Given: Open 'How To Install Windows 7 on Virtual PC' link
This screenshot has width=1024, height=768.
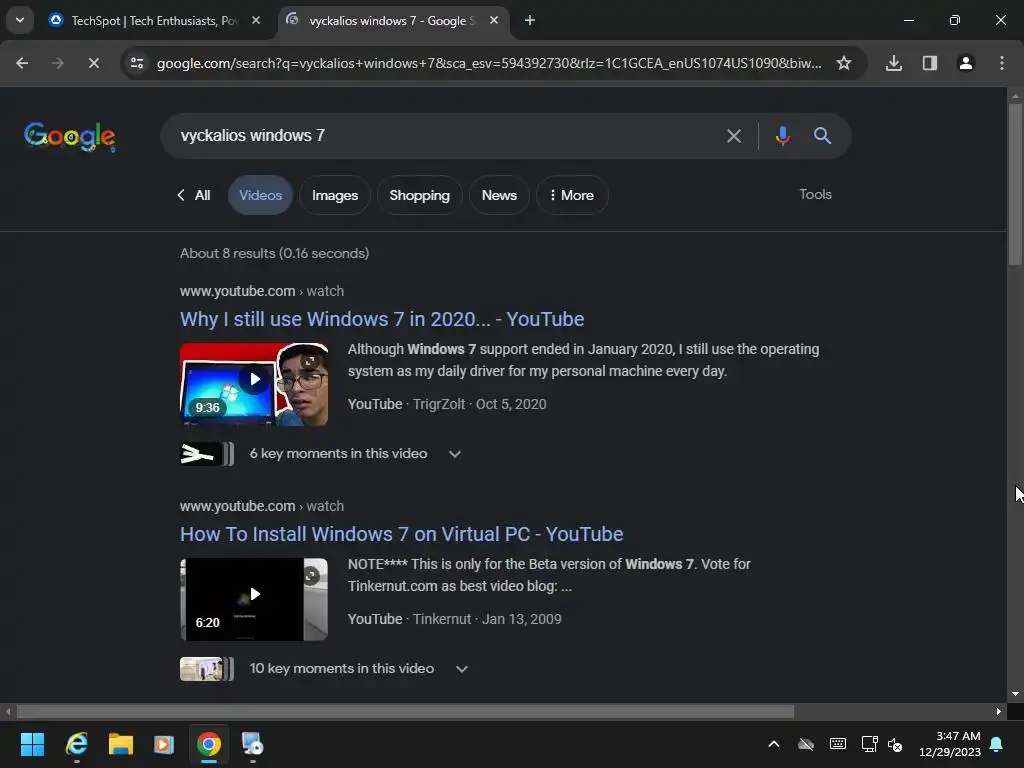Looking at the screenshot, I should [402, 534].
